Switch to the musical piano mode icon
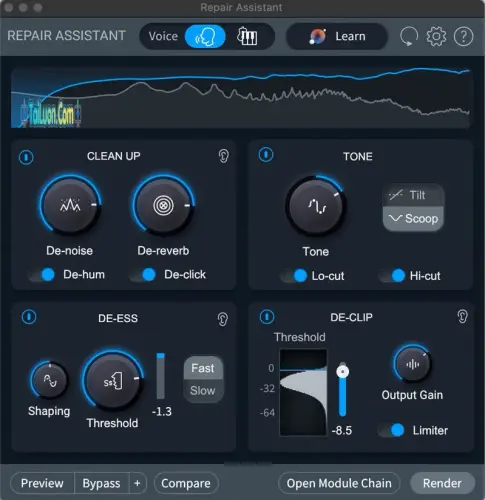The image size is (485, 500). click(247, 36)
